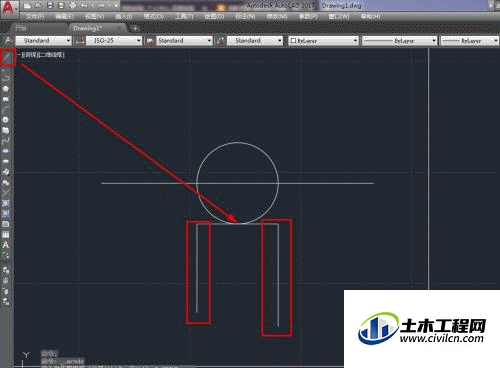Click the viewport [-] control label

[20, 55]
